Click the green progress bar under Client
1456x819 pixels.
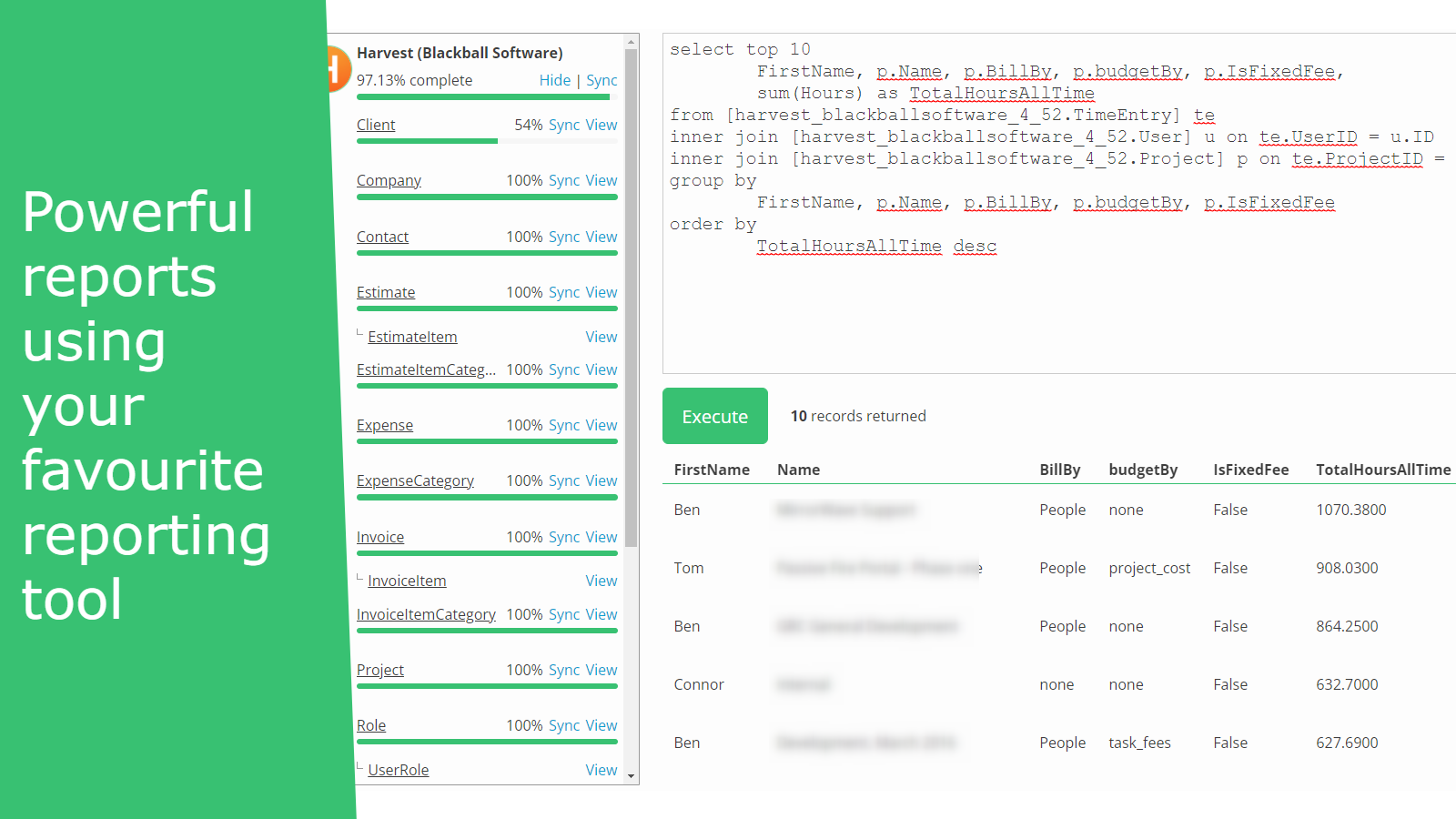pyautogui.click(x=427, y=141)
